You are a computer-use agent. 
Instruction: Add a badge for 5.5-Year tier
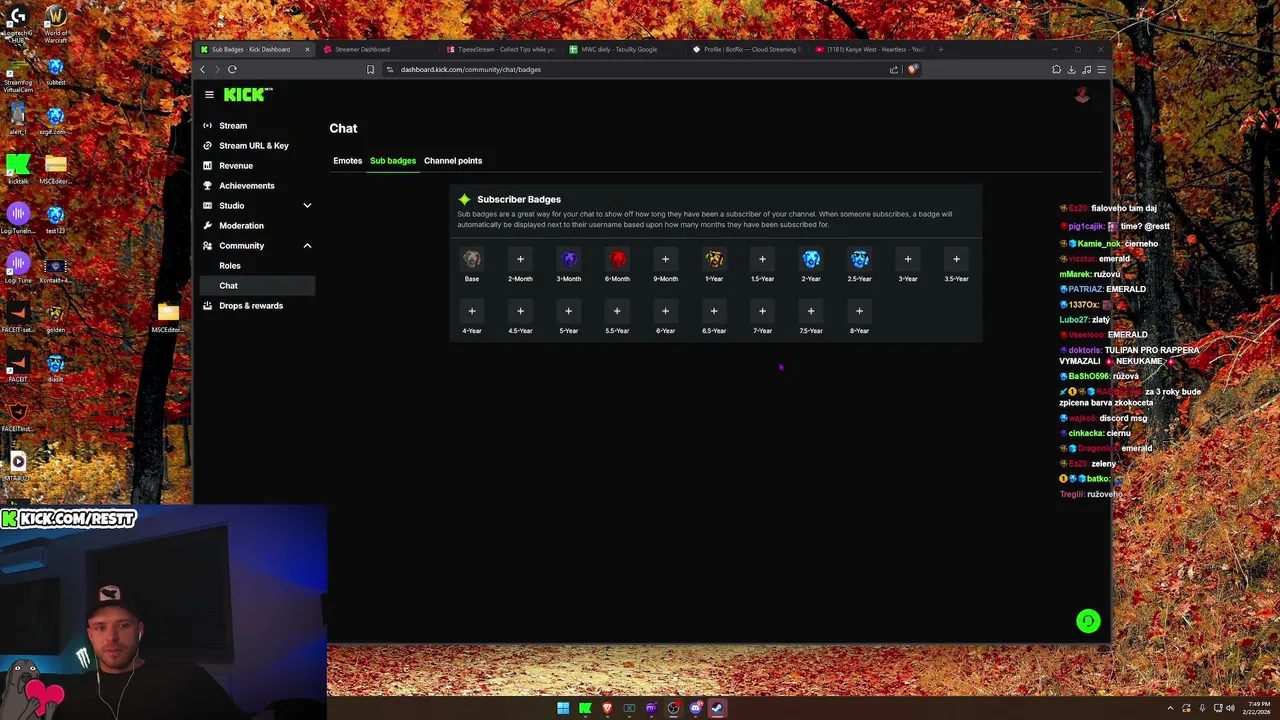click(x=617, y=311)
